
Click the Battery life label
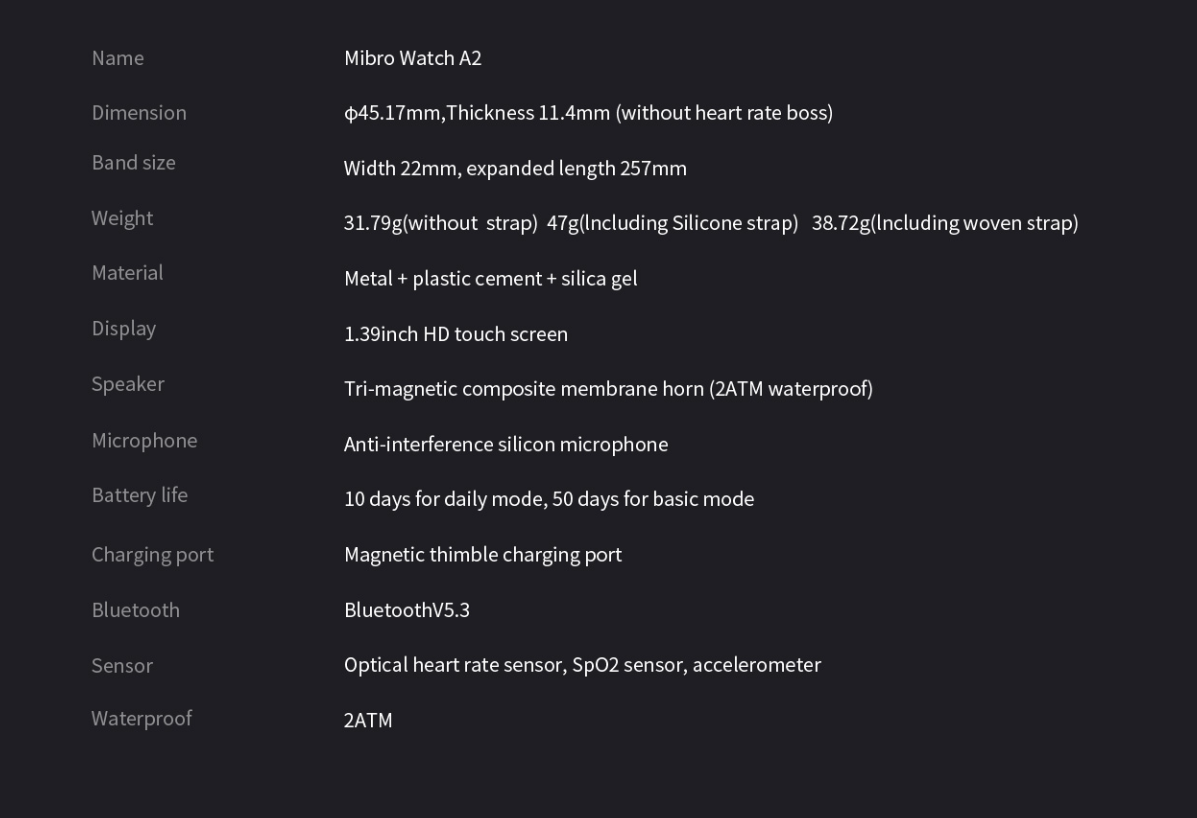click(x=140, y=495)
